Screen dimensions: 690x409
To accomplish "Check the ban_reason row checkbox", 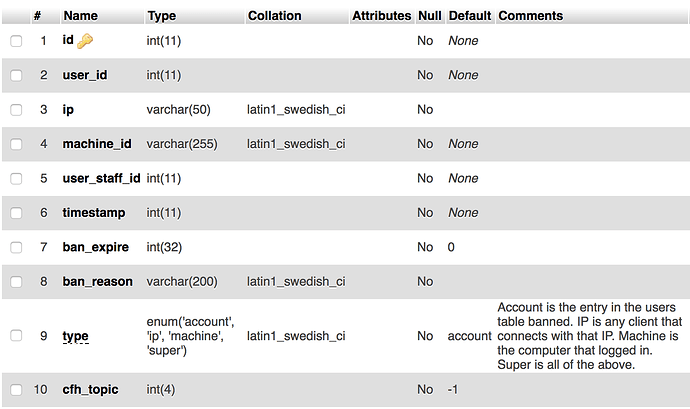I will (16, 281).
